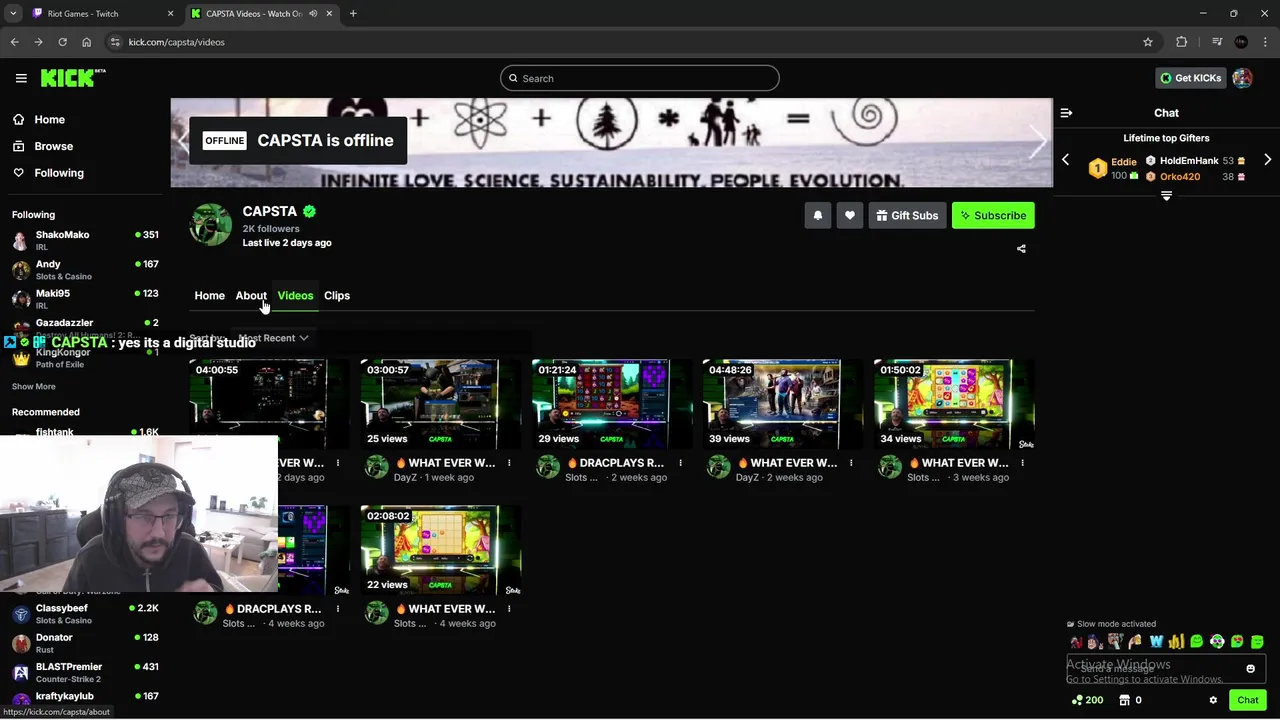Click the 200 KICKs balance icon
1280x720 pixels.
click(x=1087, y=700)
